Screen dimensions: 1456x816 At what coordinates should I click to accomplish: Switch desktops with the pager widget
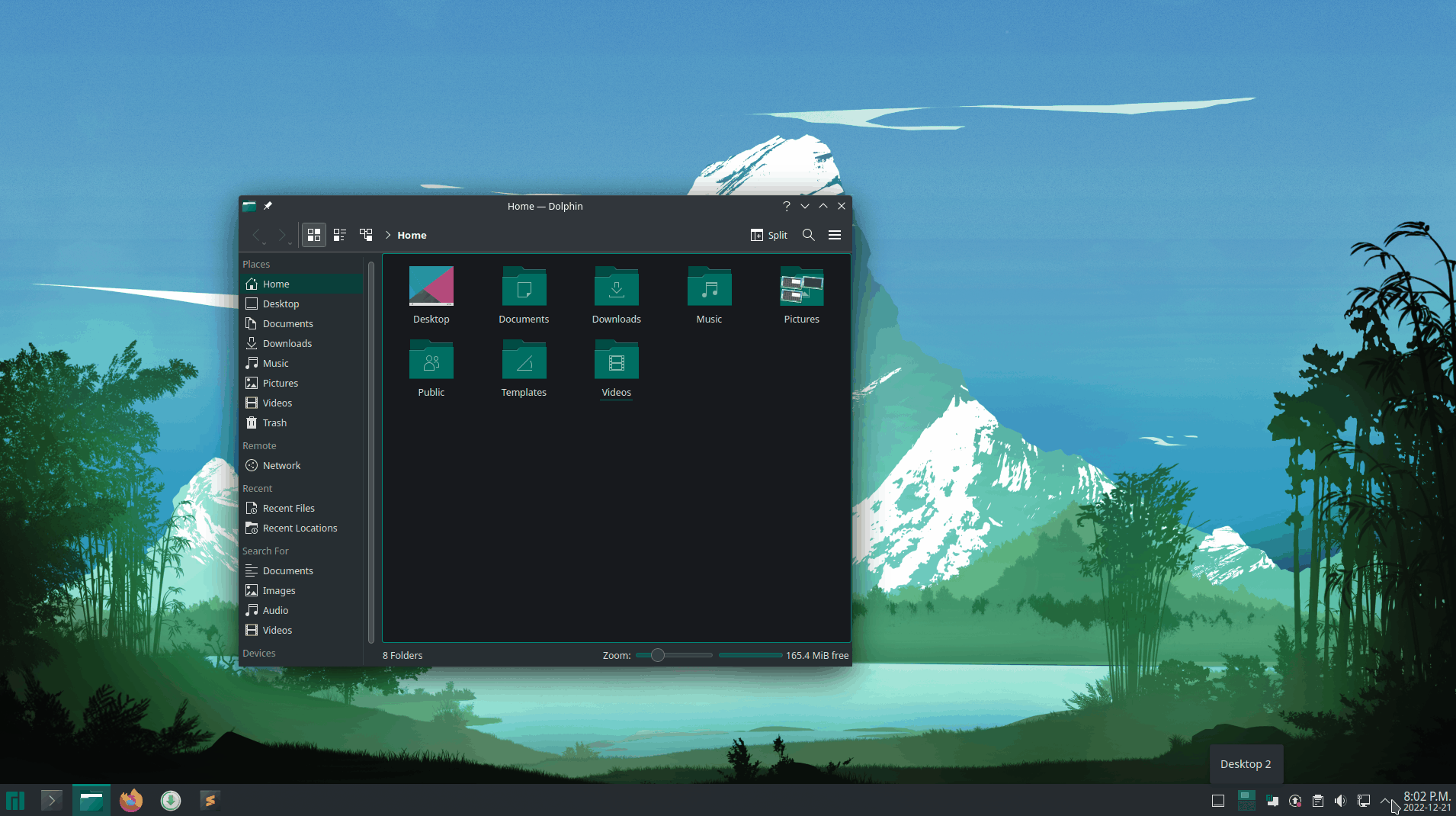[x=1246, y=800]
